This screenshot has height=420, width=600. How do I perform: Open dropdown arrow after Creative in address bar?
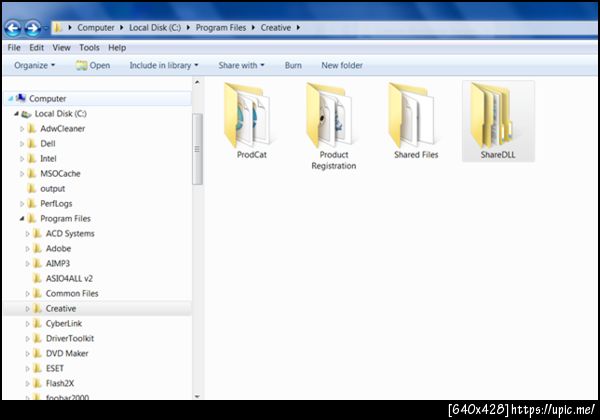(x=298, y=28)
